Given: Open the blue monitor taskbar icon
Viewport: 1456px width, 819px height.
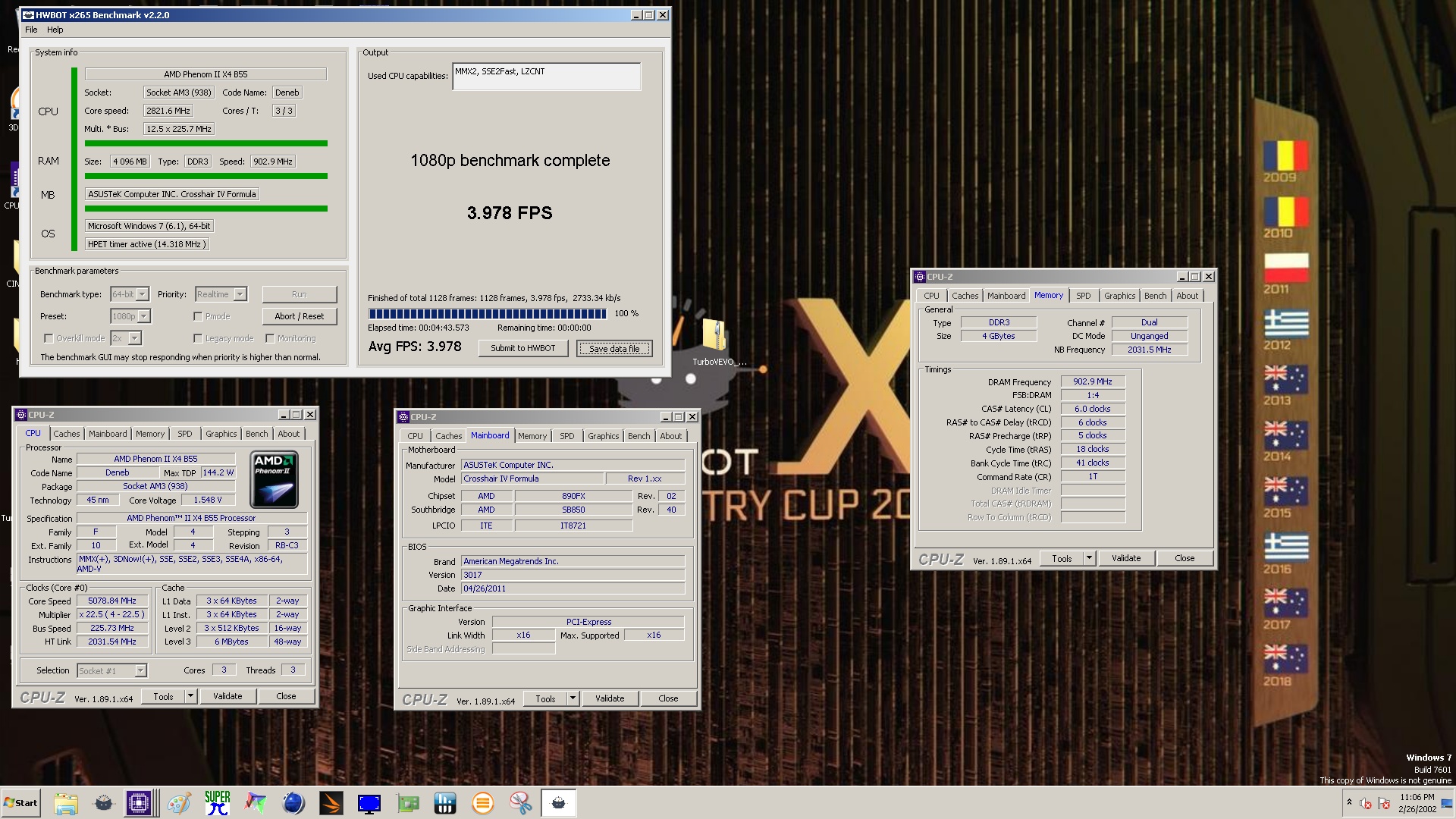Looking at the screenshot, I should click(369, 803).
